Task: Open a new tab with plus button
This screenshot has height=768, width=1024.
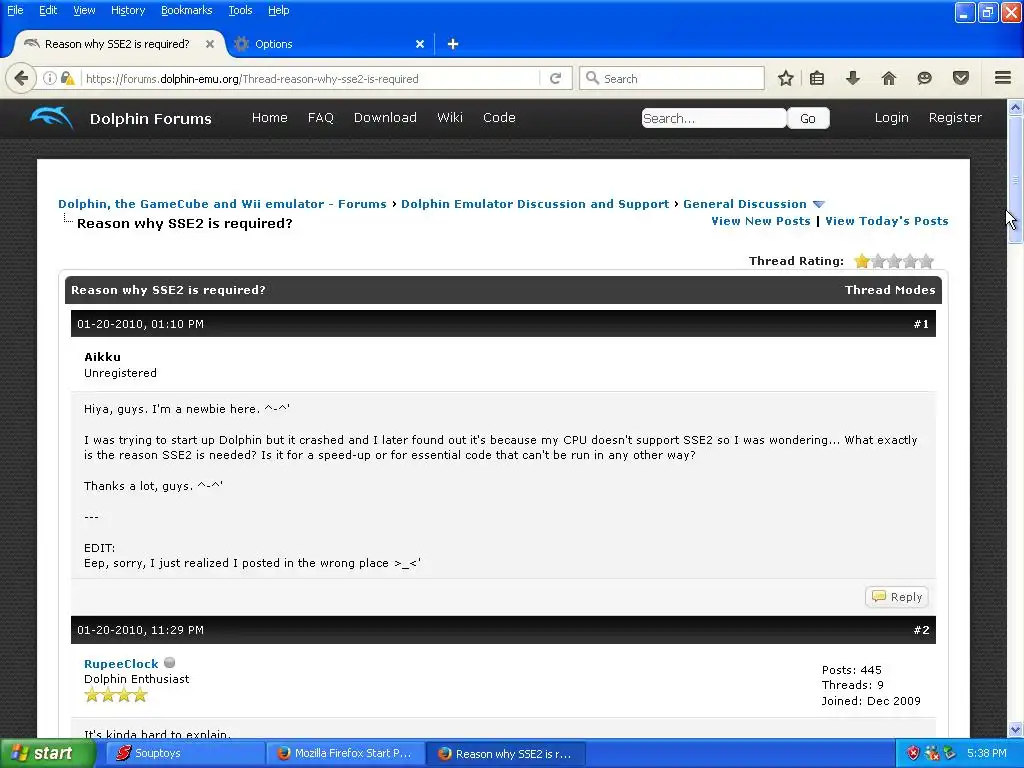Action: 453,44
